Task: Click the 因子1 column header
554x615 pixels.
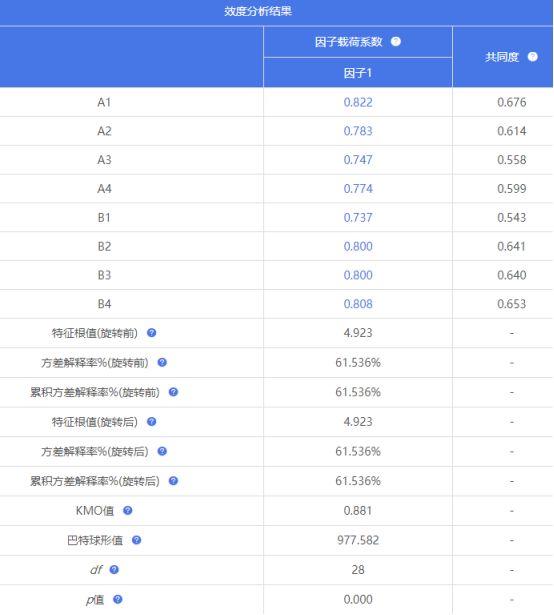Action: [x=358, y=73]
